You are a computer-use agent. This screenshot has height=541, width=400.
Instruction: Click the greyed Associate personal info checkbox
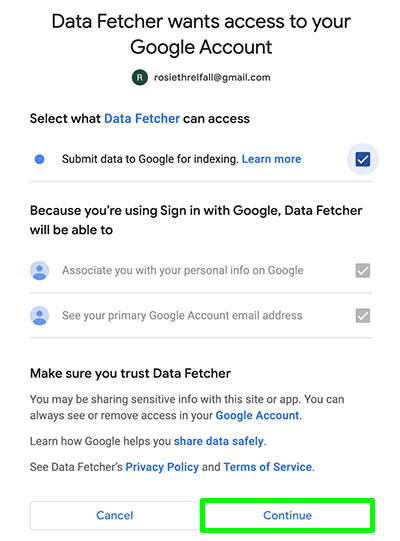point(363,270)
